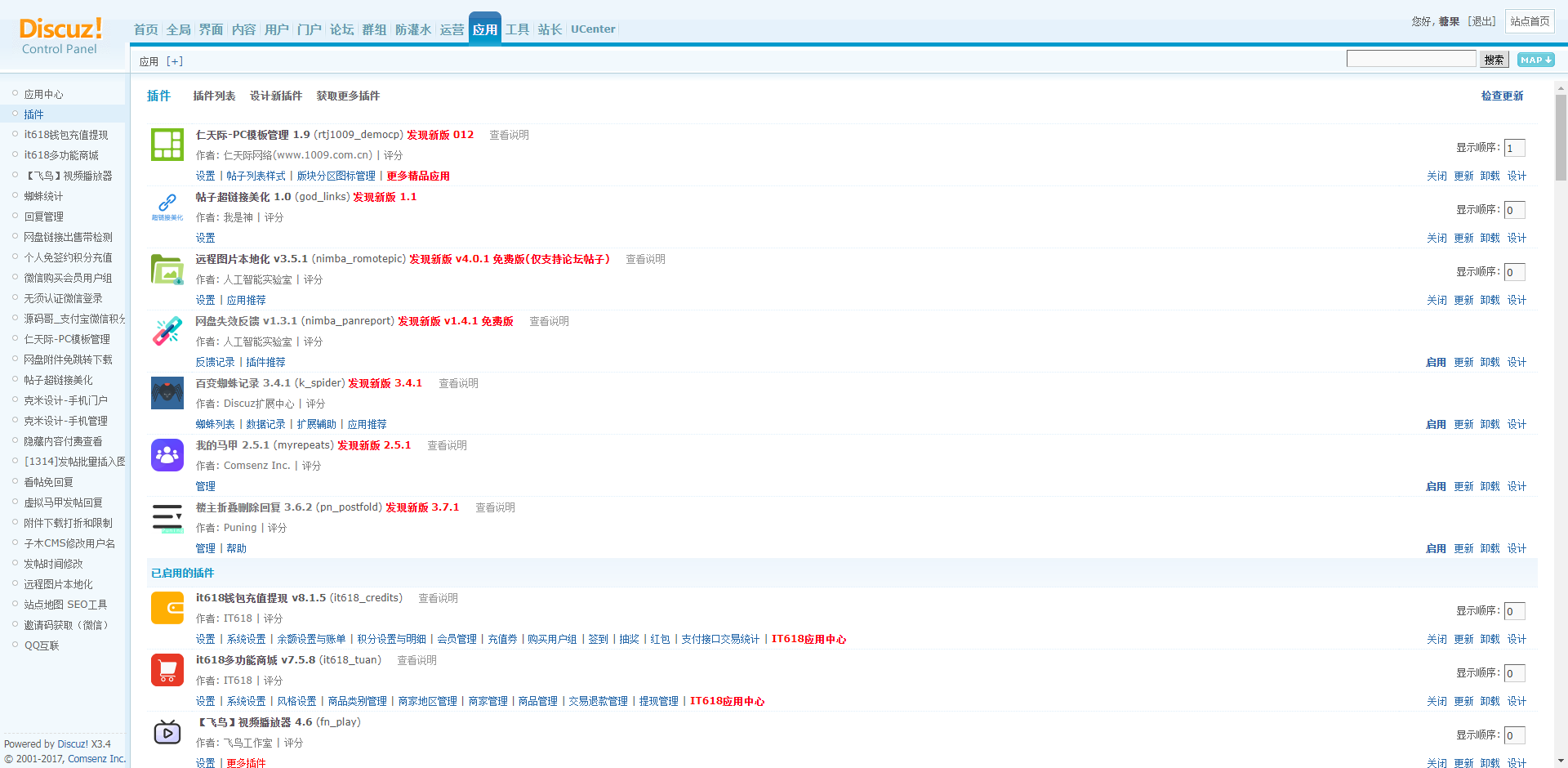
Task: Click the spider icon of 百变蜘蛛记录
Action: tap(167, 393)
